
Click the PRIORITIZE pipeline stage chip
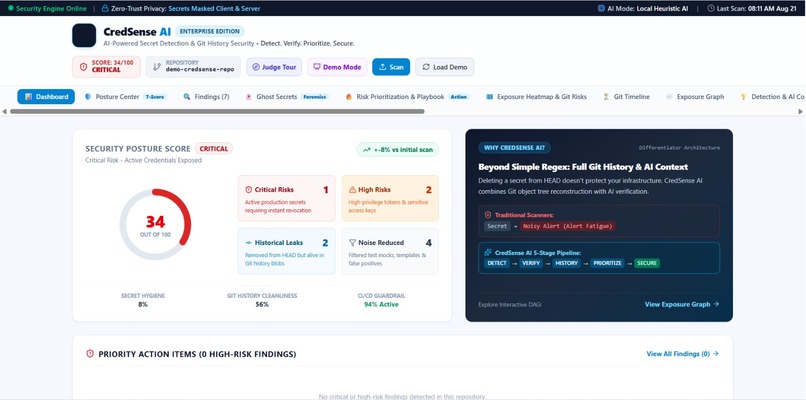607,263
